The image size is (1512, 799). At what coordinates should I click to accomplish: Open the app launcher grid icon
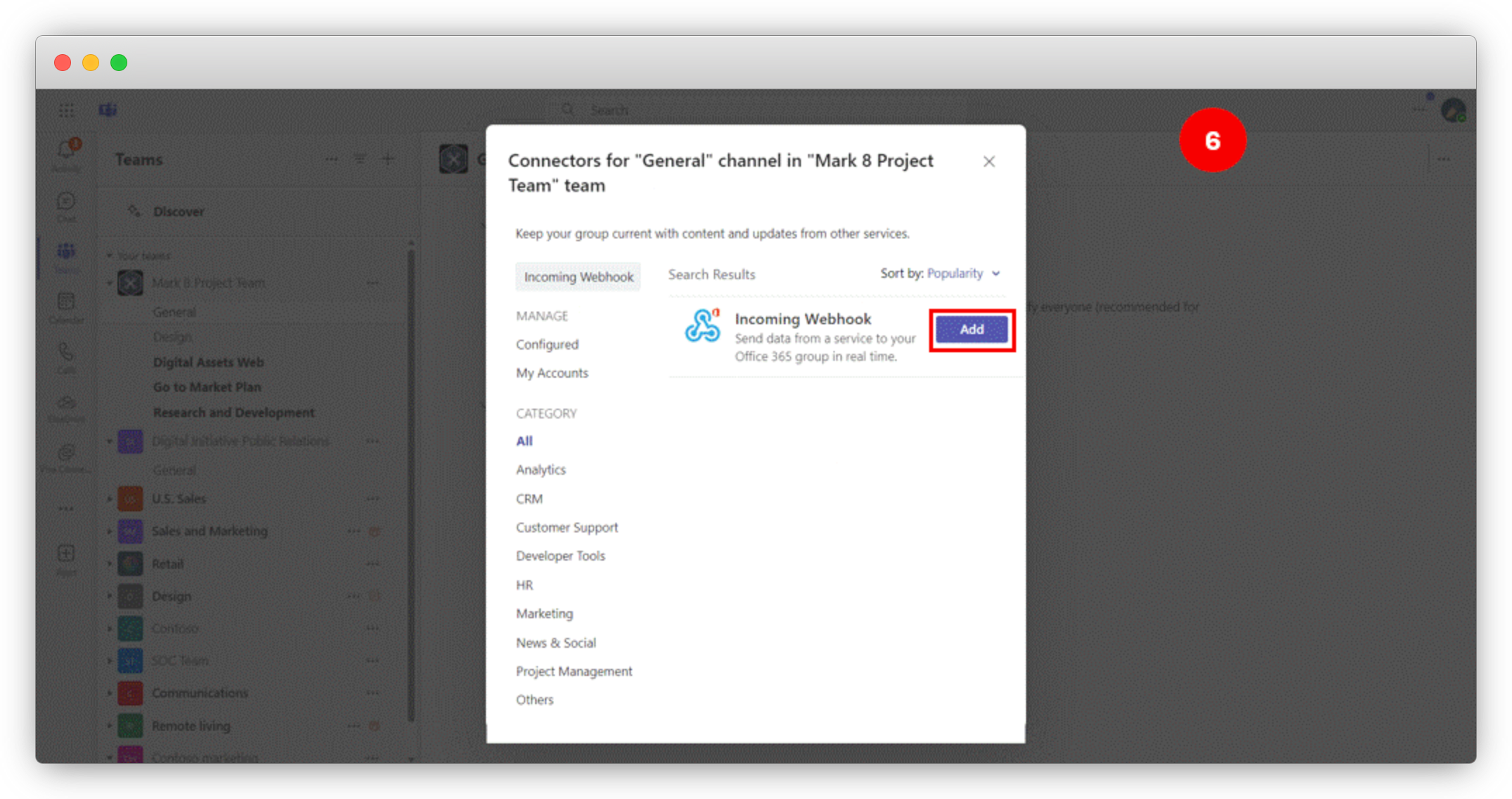tap(67, 110)
